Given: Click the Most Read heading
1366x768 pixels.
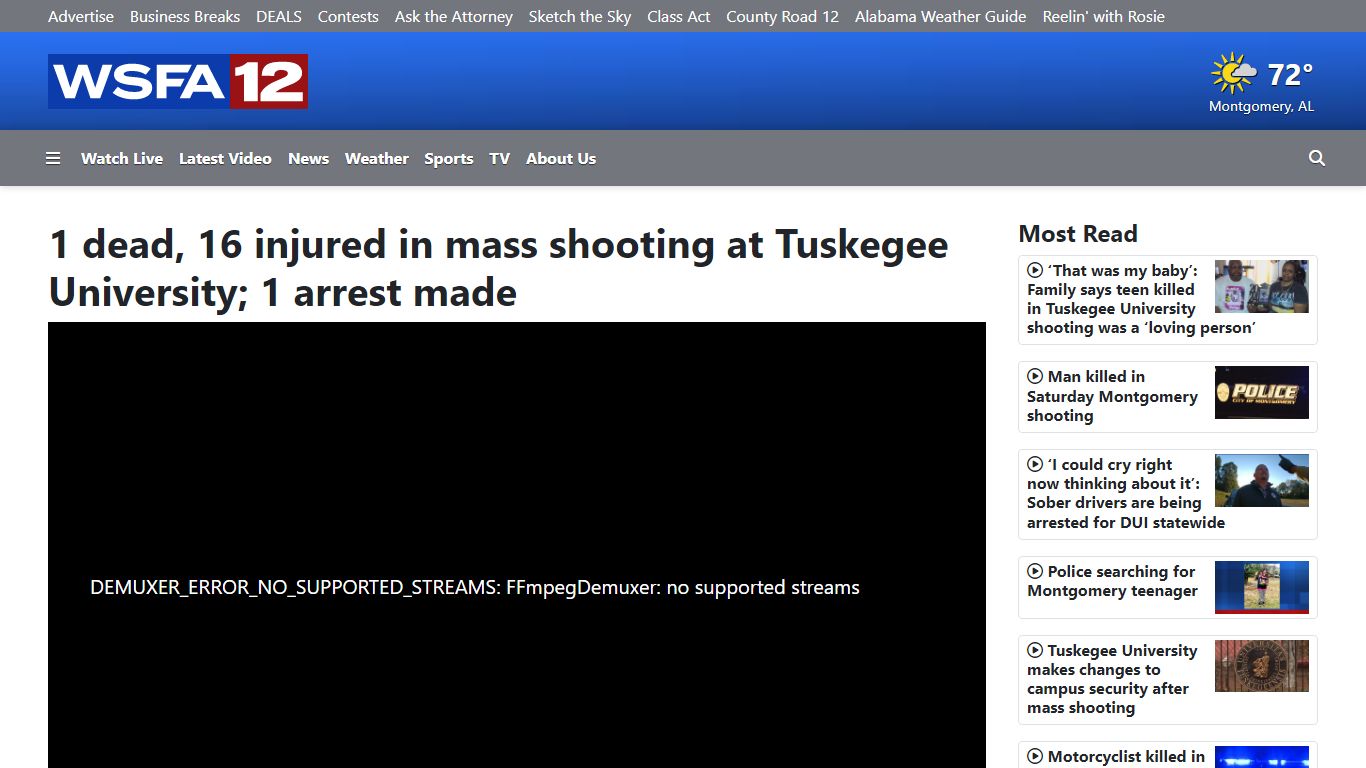Looking at the screenshot, I should click(1078, 234).
